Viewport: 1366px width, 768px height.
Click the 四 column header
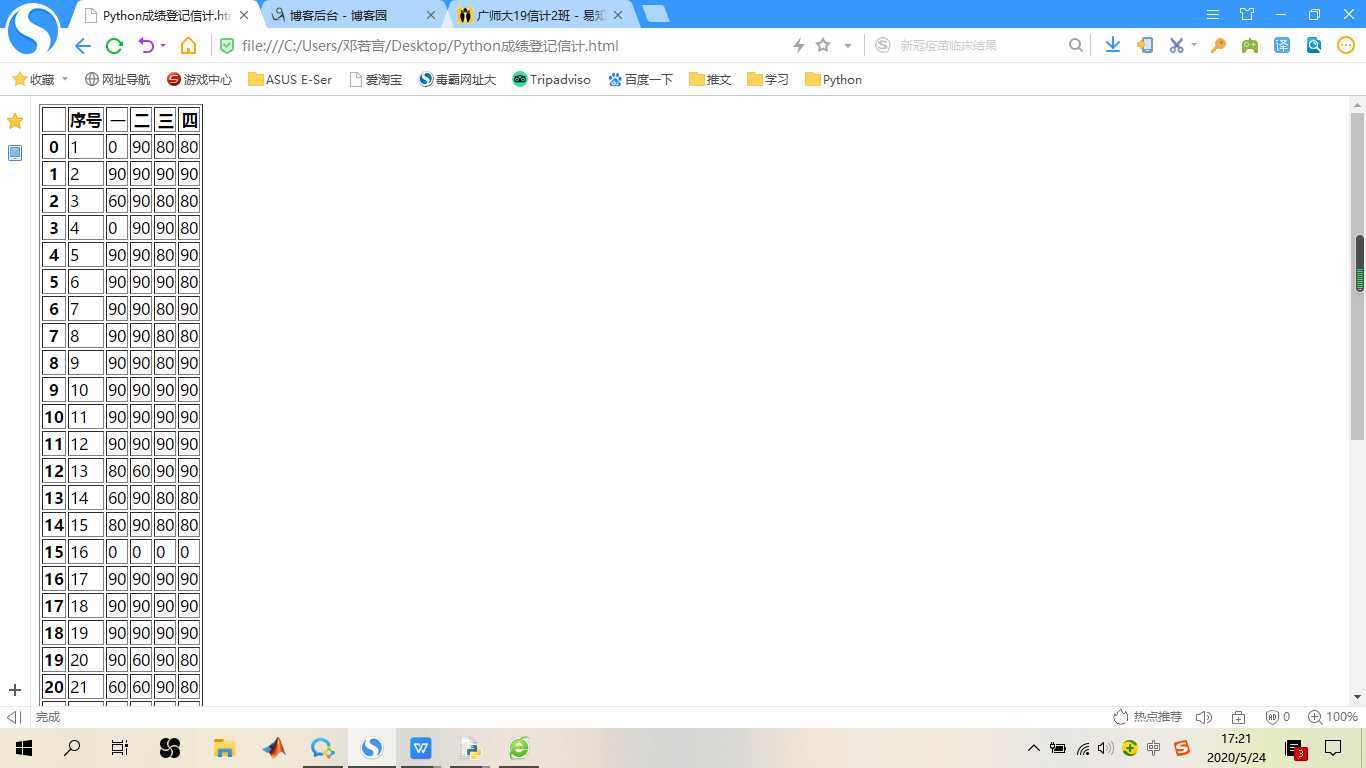(189, 120)
